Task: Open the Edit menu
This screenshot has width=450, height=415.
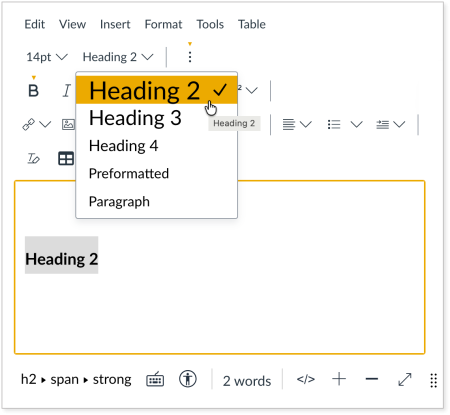Action: (x=35, y=24)
